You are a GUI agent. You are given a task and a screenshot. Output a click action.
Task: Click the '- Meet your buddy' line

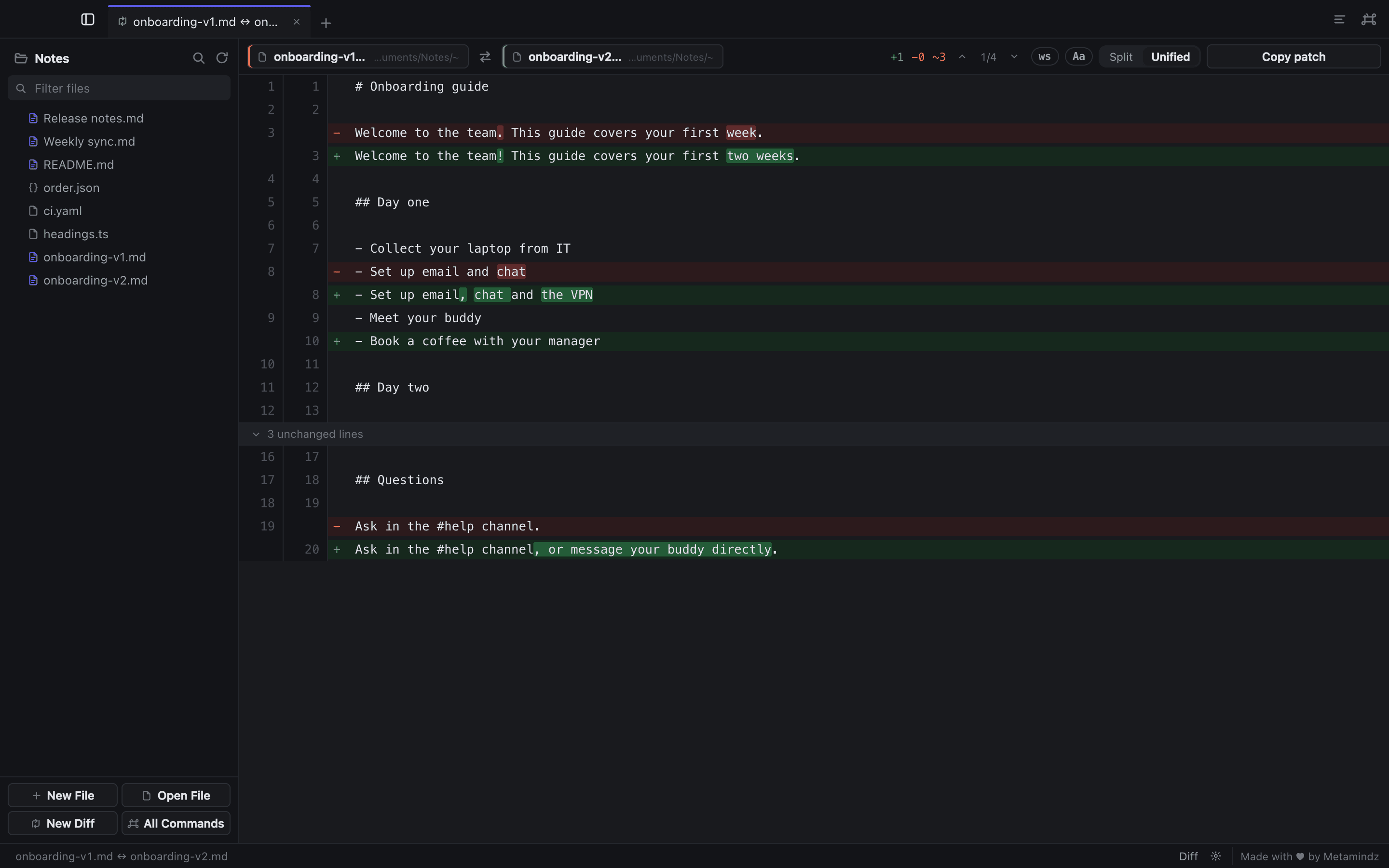point(418,318)
